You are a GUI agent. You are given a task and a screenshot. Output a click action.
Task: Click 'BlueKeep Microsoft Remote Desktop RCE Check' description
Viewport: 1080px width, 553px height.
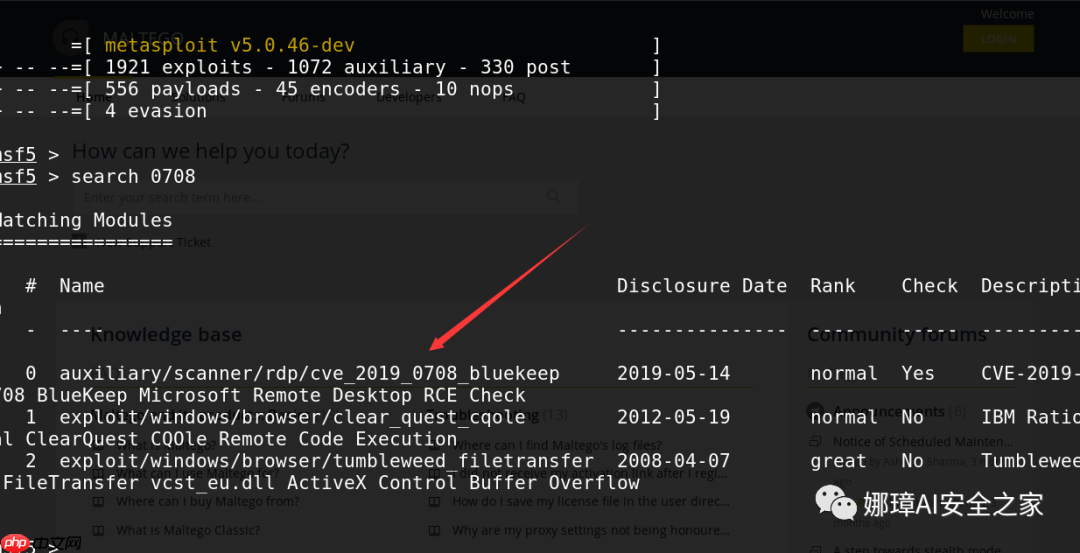pos(281,396)
